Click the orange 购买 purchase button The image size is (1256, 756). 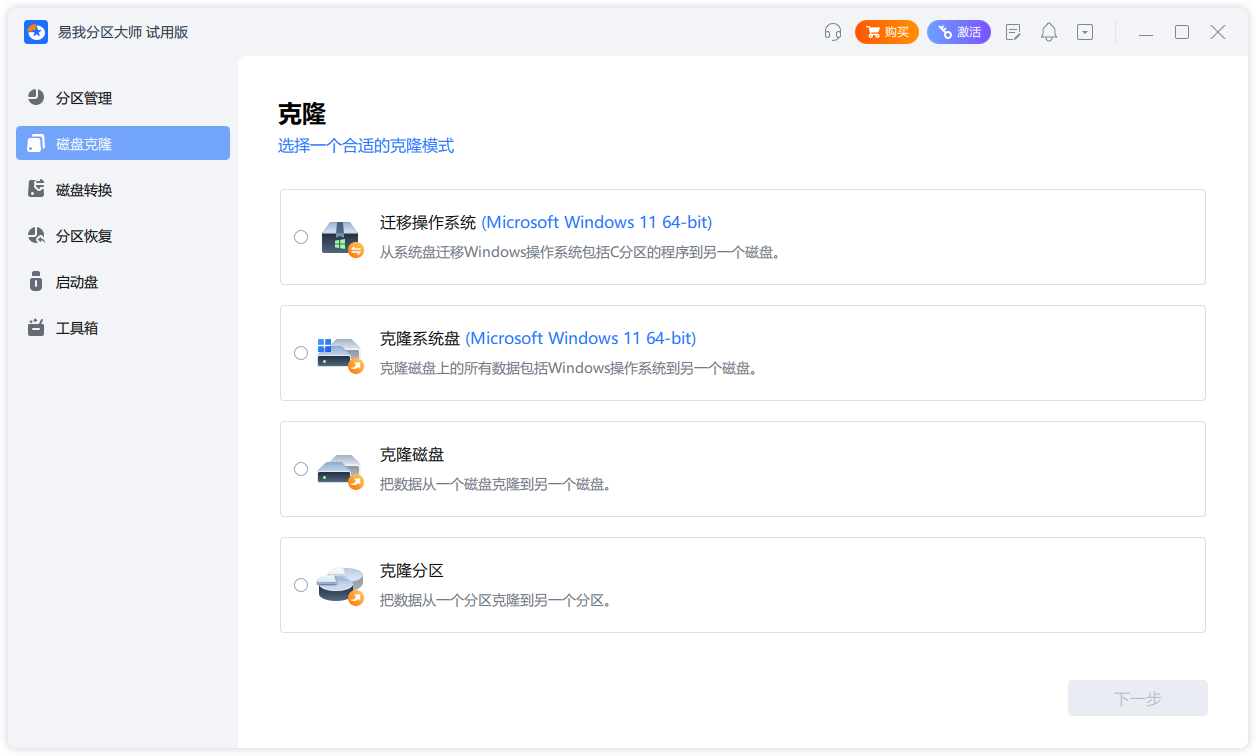click(887, 32)
